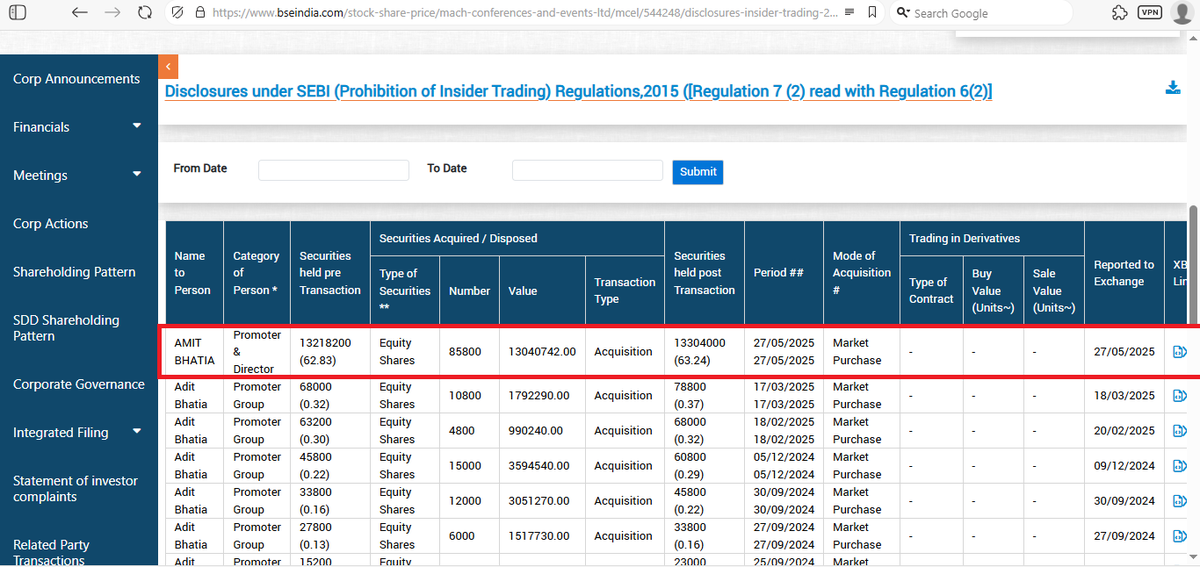Expand the Financials menu arrow
1200x567 pixels.
137,126
